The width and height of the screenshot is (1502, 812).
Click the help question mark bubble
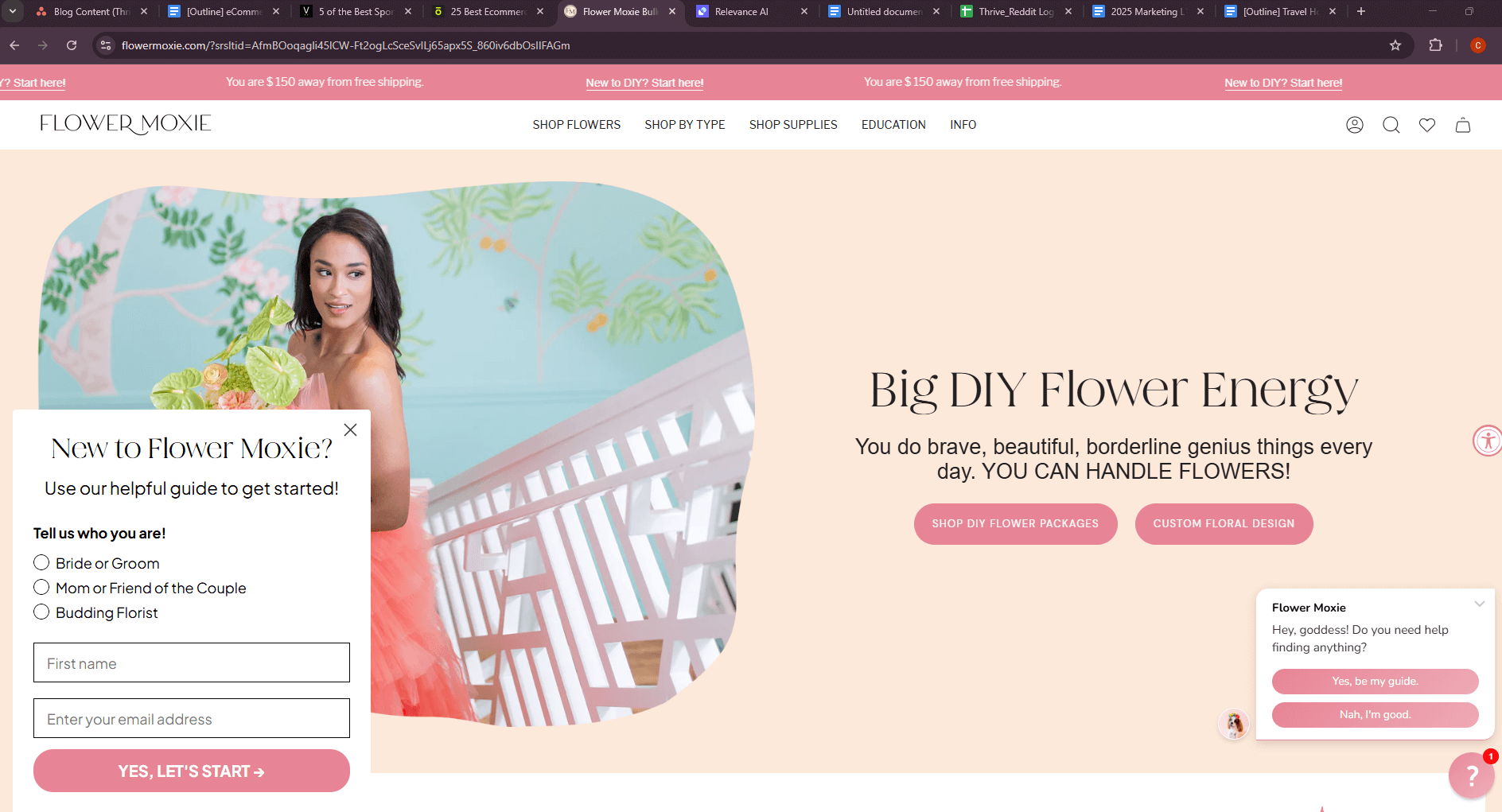click(1471, 775)
